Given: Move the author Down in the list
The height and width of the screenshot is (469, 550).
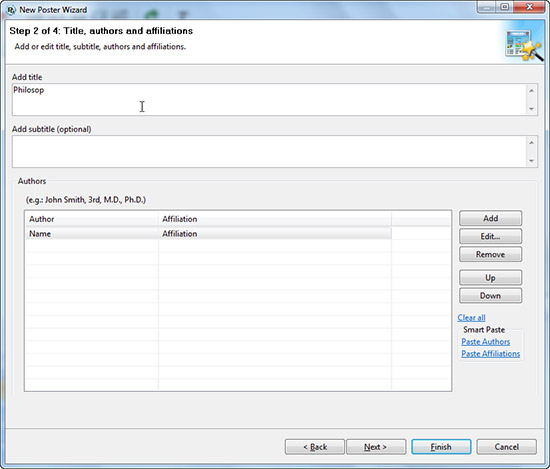Looking at the screenshot, I should pyautogui.click(x=490, y=296).
